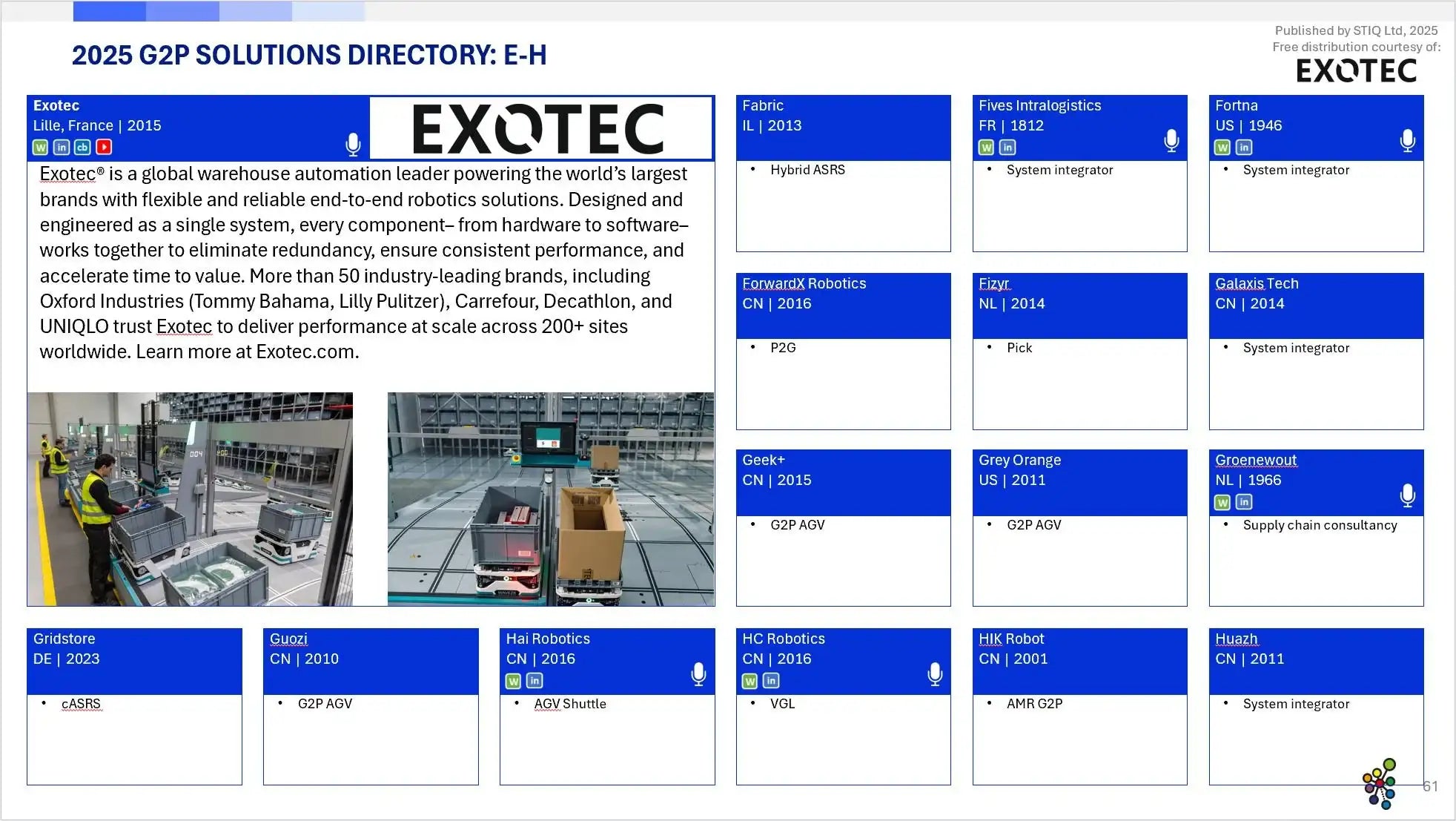This screenshot has height=821, width=1456.
Task: Click the 'Lille, France | 2015' text
Action: [97, 125]
